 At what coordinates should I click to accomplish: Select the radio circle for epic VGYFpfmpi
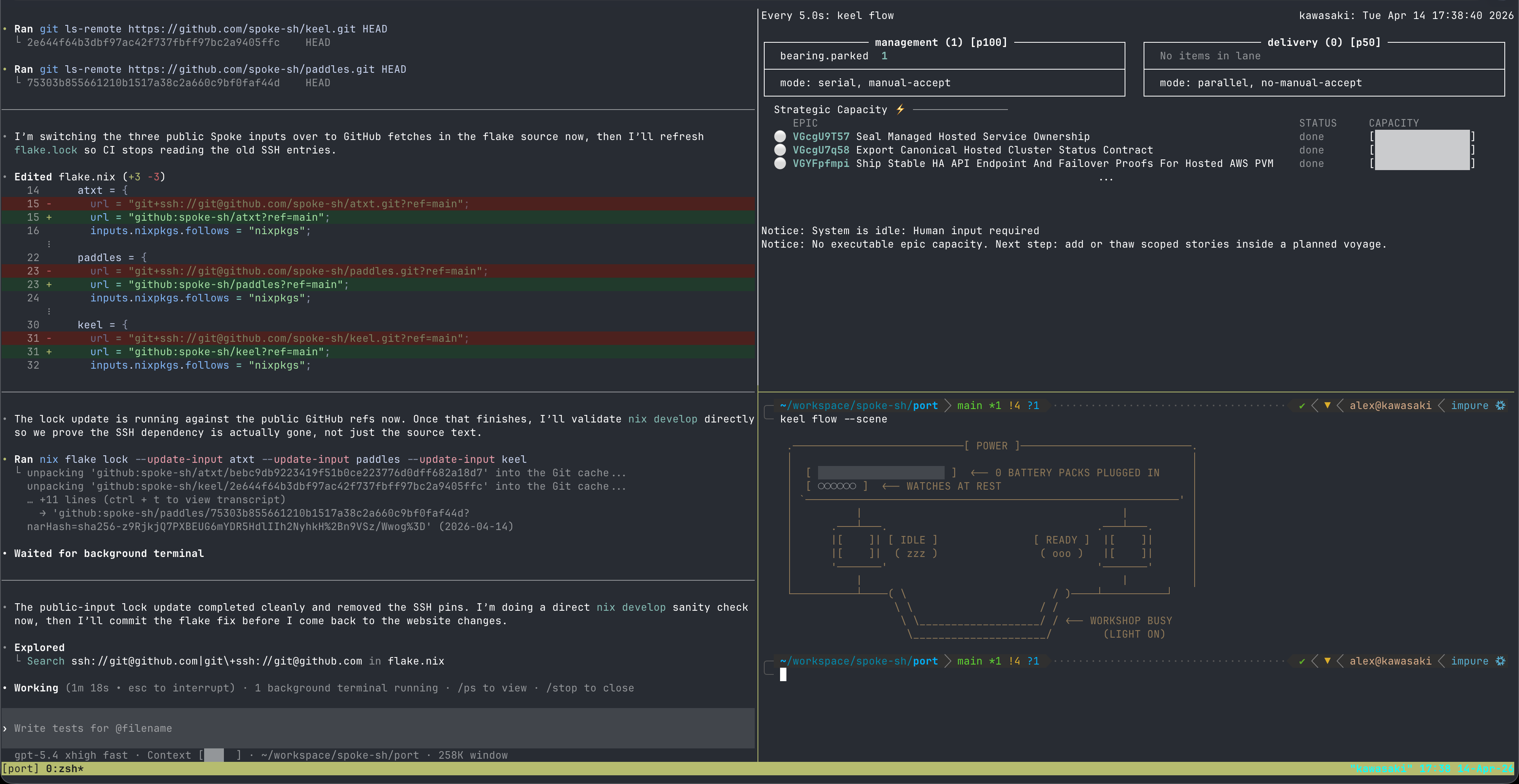pos(780,163)
